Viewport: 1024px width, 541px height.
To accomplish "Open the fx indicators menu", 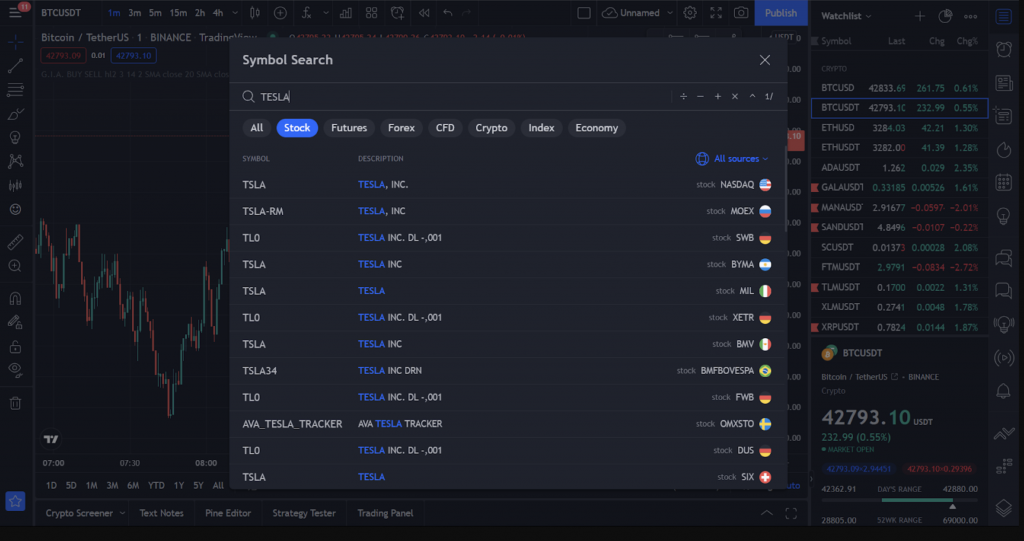I will 306,12.
